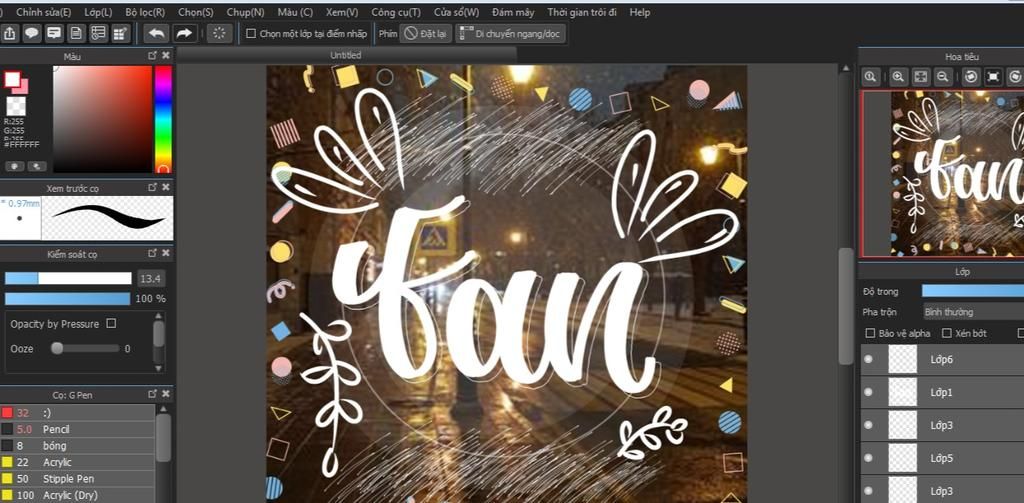
Task: Click the comment box icon in the toolbar
Action: click(x=54, y=33)
